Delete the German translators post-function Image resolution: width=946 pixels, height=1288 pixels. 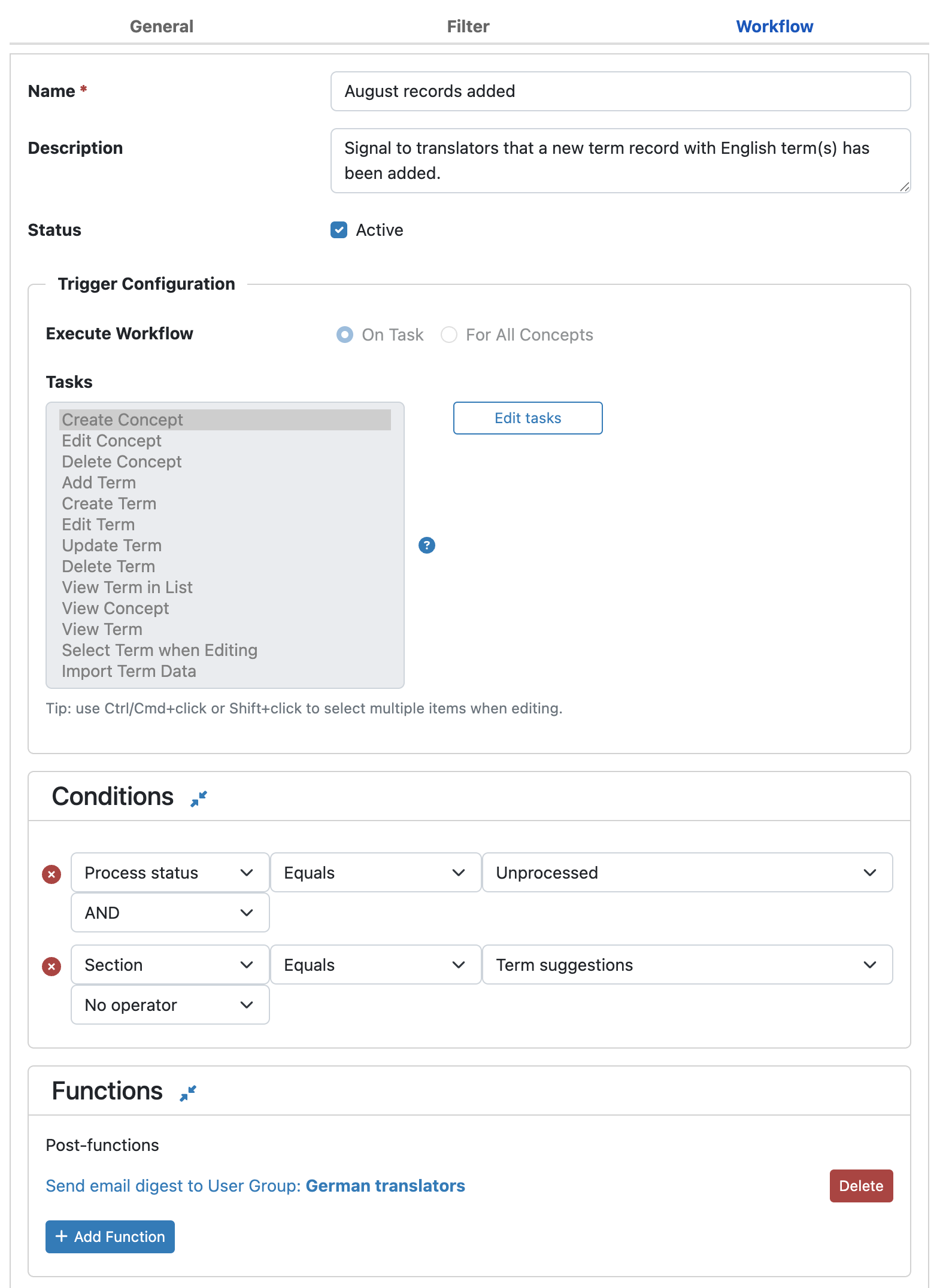click(861, 1186)
